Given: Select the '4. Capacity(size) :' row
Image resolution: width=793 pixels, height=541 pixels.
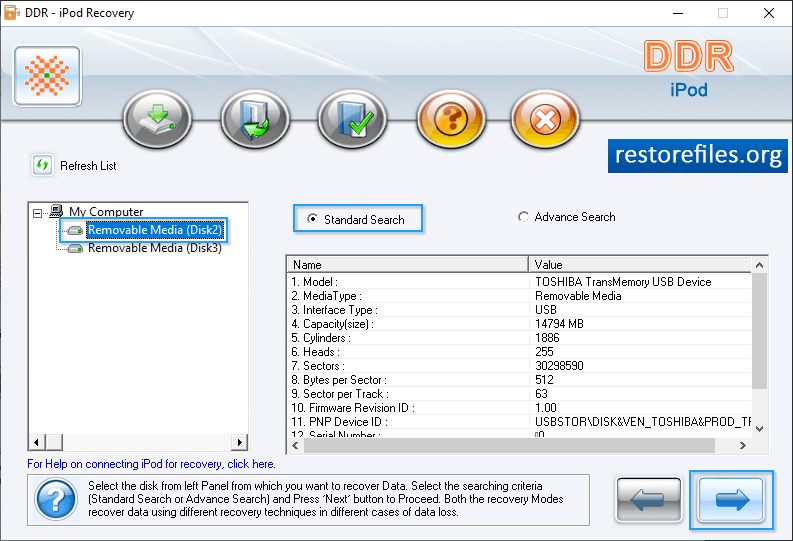Looking at the screenshot, I should pyautogui.click(x=519, y=324).
